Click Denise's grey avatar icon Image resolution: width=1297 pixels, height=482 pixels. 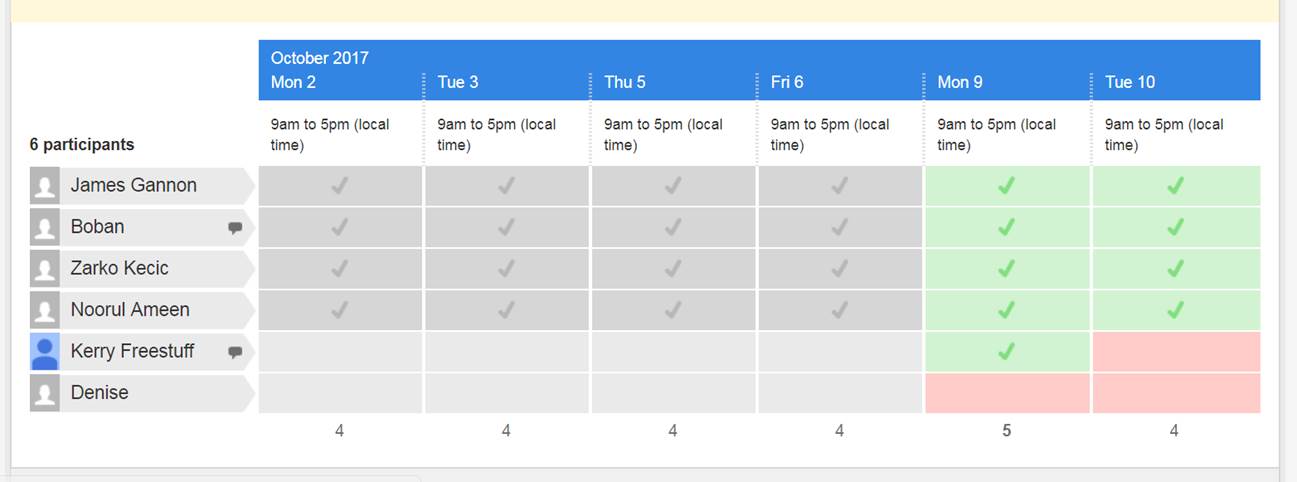click(45, 393)
